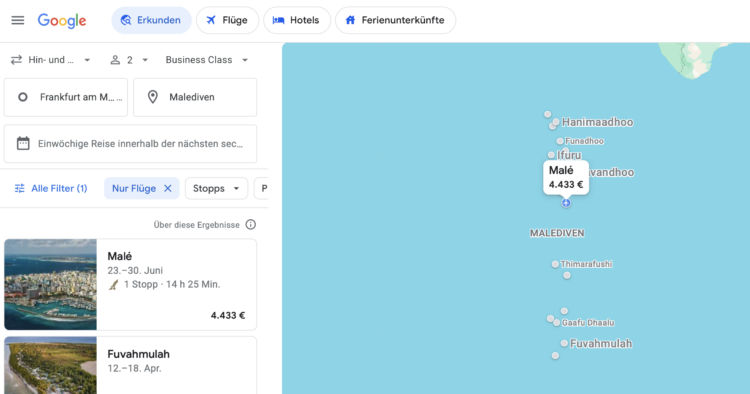Click the Fuvahmulah map label
The height and width of the screenshot is (394, 750).
pos(601,344)
